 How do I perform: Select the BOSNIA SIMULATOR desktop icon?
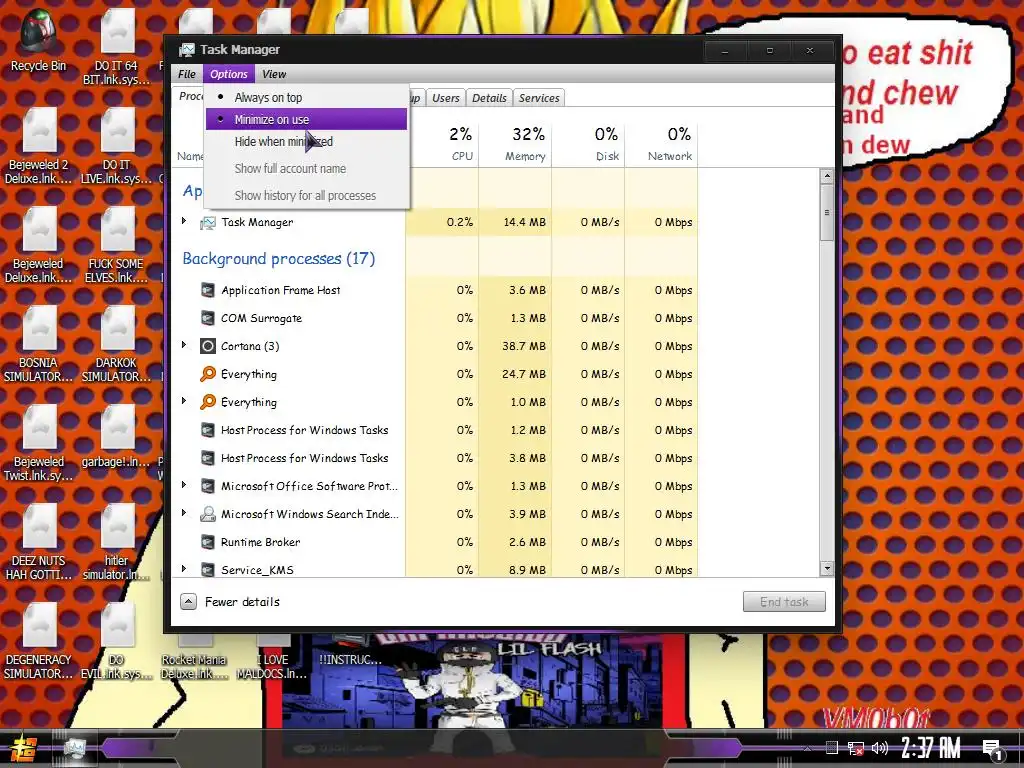pos(39,345)
